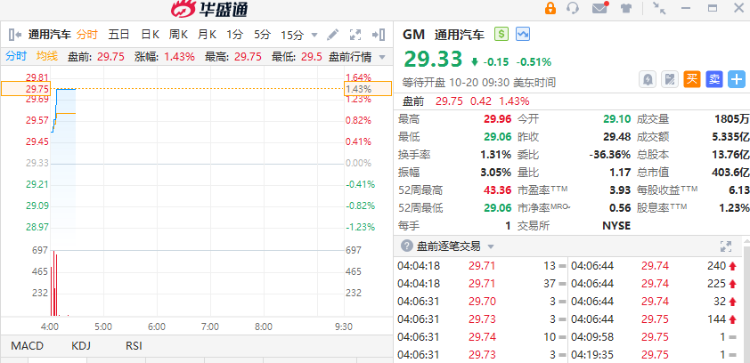Switch chart to 15分 interval
This screenshot has width=750, height=363.
click(x=292, y=34)
